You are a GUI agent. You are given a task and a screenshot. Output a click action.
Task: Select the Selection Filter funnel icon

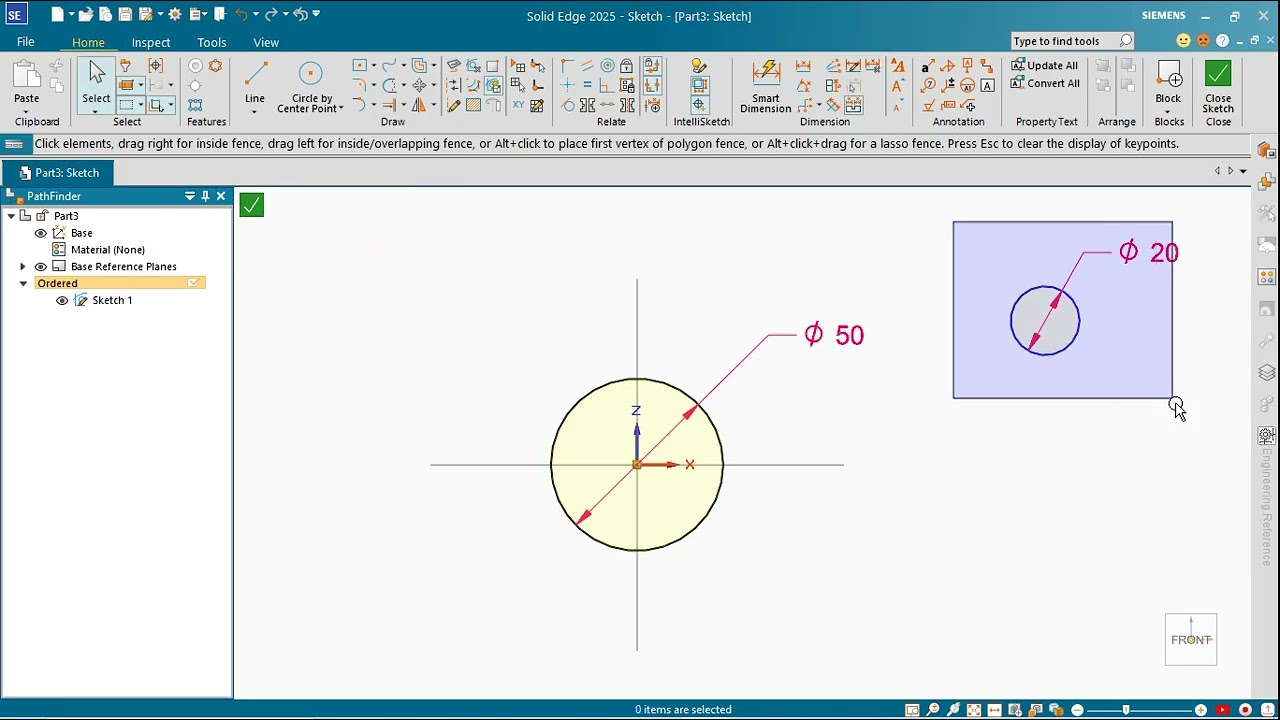[125, 66]
